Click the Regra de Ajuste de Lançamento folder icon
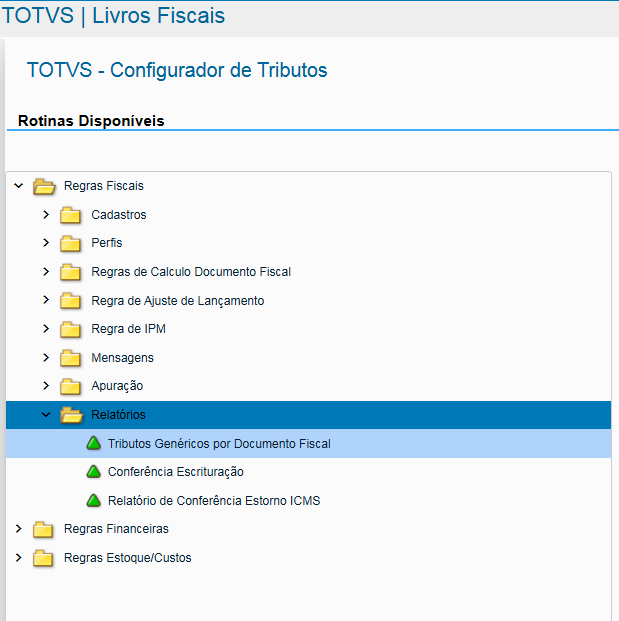The width and height of the screenshot is (619, 621). 70,301
